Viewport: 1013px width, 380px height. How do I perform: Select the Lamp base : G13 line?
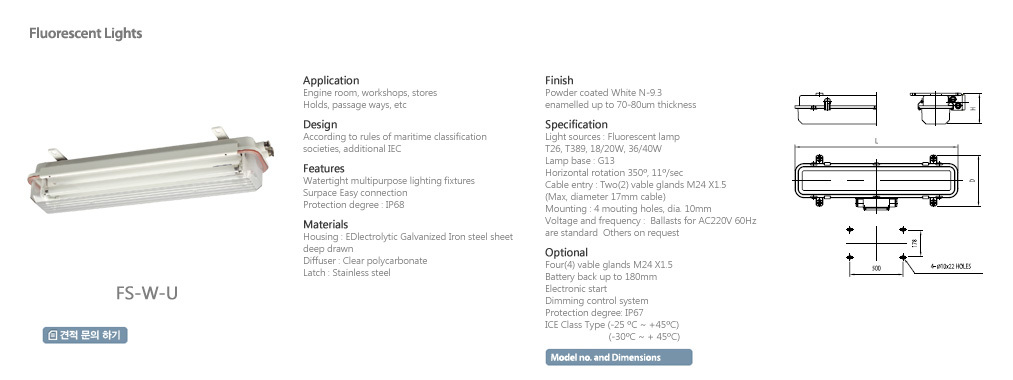click(x=580, y=161)
